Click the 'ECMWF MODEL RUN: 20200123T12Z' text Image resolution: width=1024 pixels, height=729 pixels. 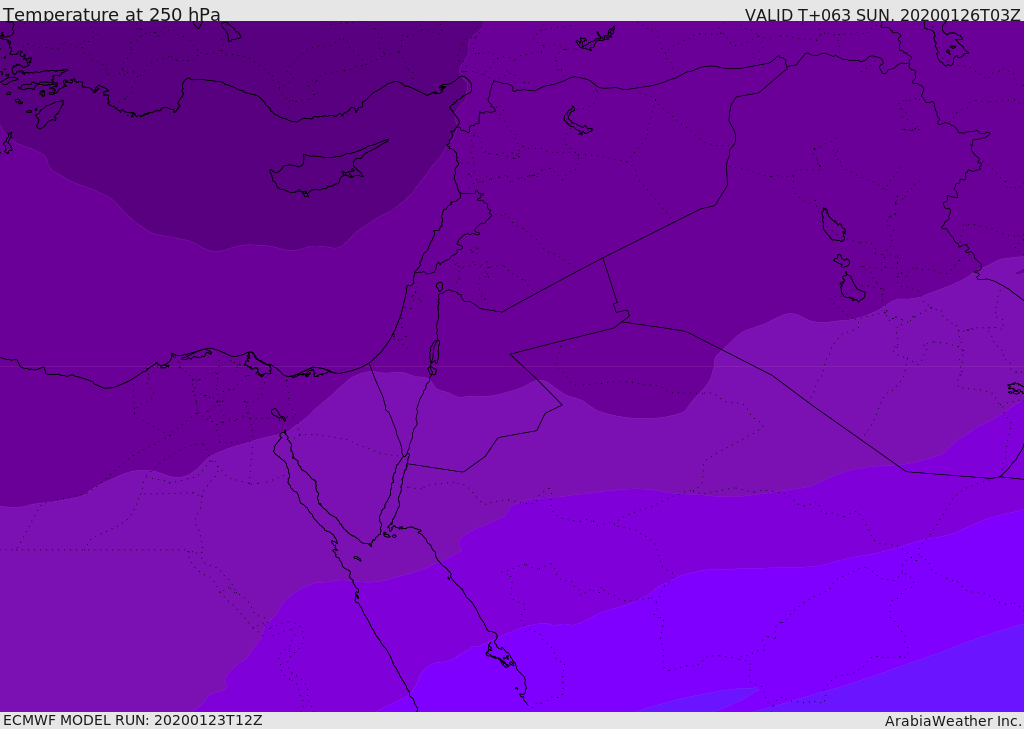(x=133, y=720)
